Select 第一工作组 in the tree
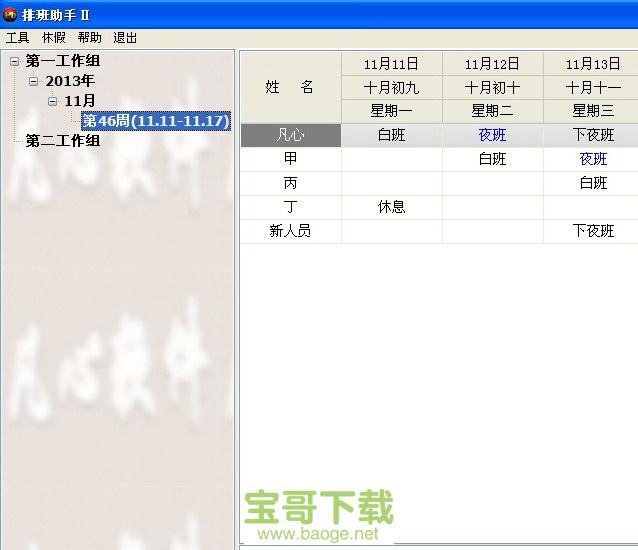Screen dimensions: 638x550 (63, 61)
